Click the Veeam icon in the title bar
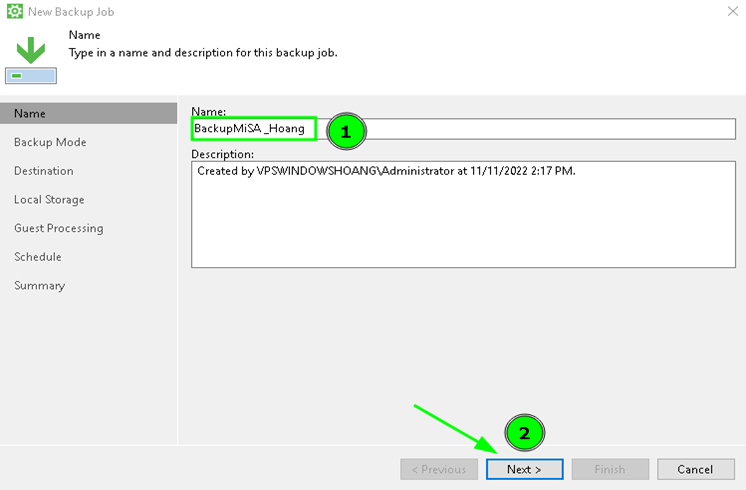The width and height of the screenshot is (746, 490). coord(13,12)
